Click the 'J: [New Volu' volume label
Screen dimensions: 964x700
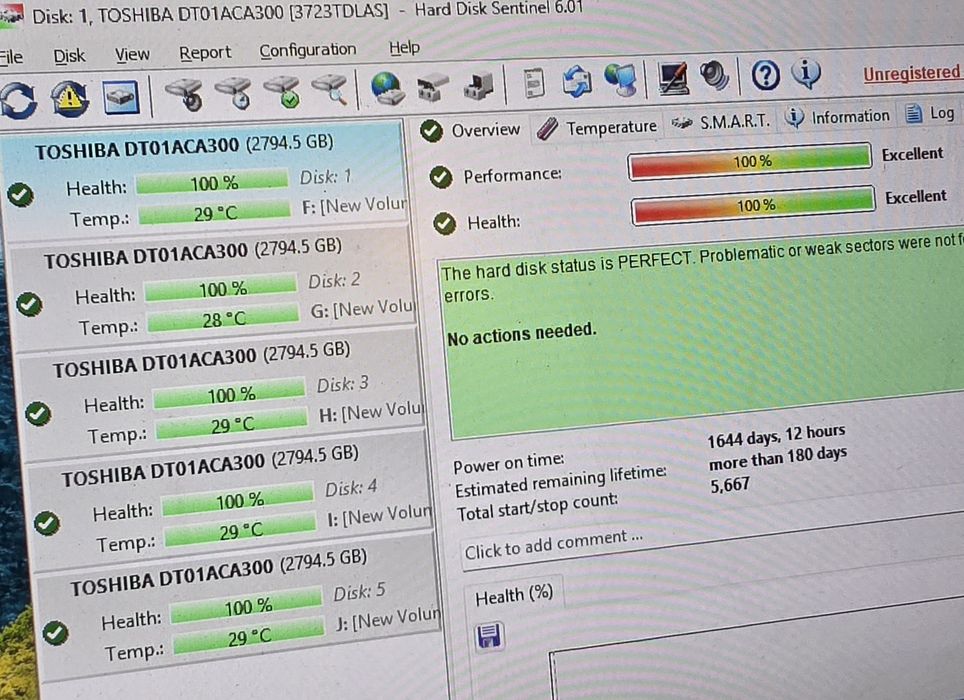pos(389,619)
